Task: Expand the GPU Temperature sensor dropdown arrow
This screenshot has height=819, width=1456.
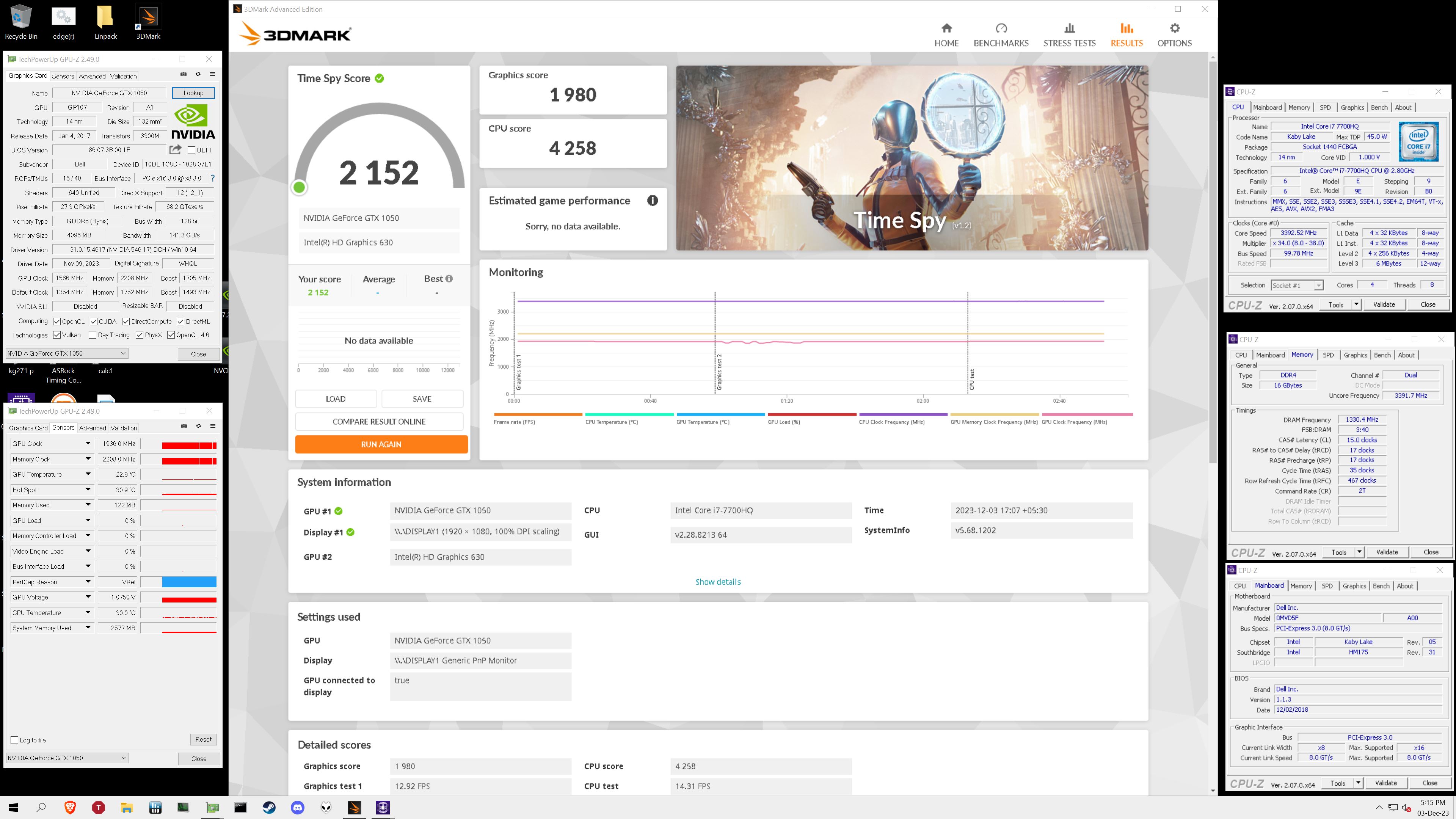Action: (88, 474)
